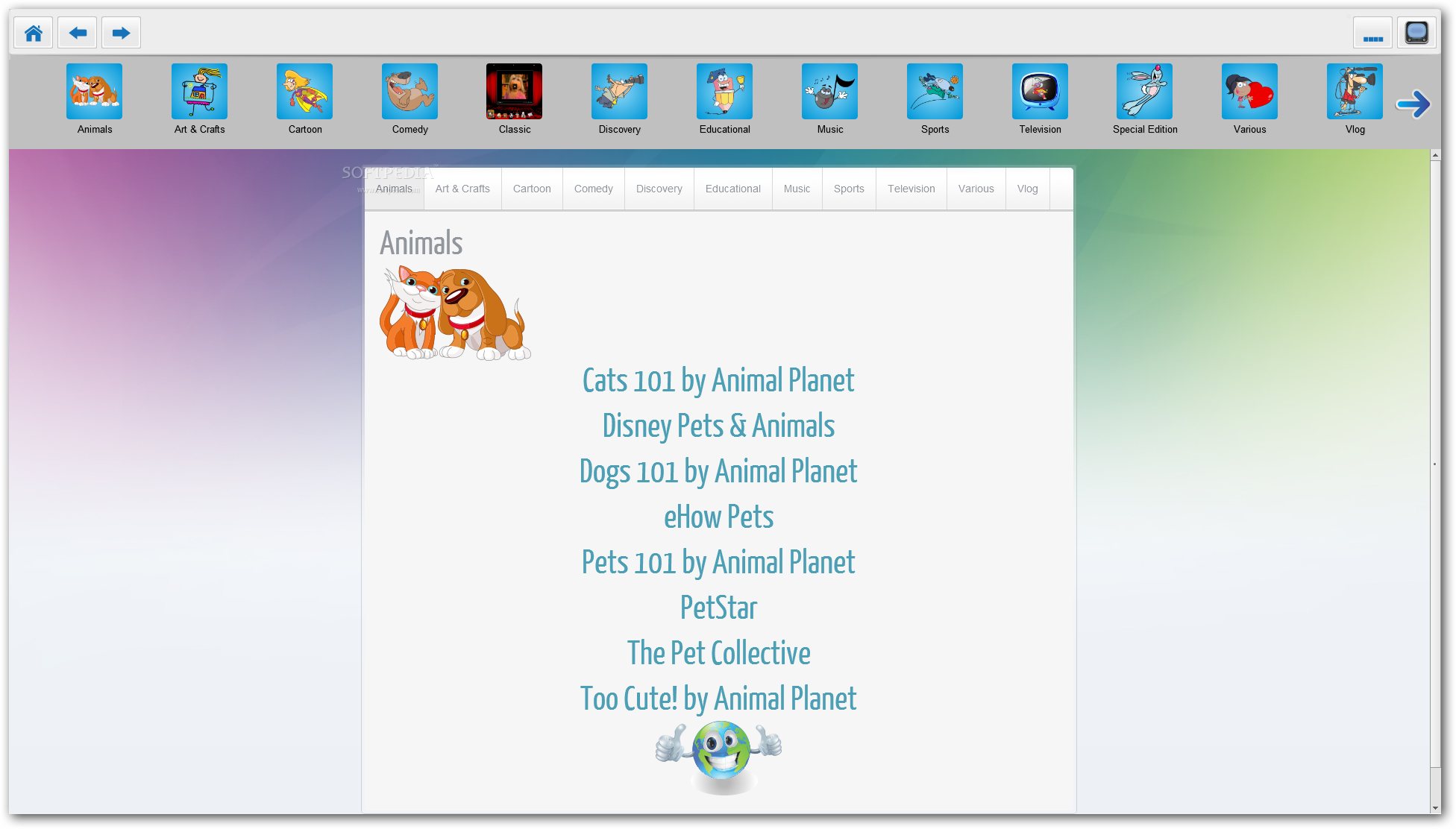Image resolution: width=1456 pixels, height=829 pixels.
Task: Go back with the left arrow button
Action: [78, 33]
